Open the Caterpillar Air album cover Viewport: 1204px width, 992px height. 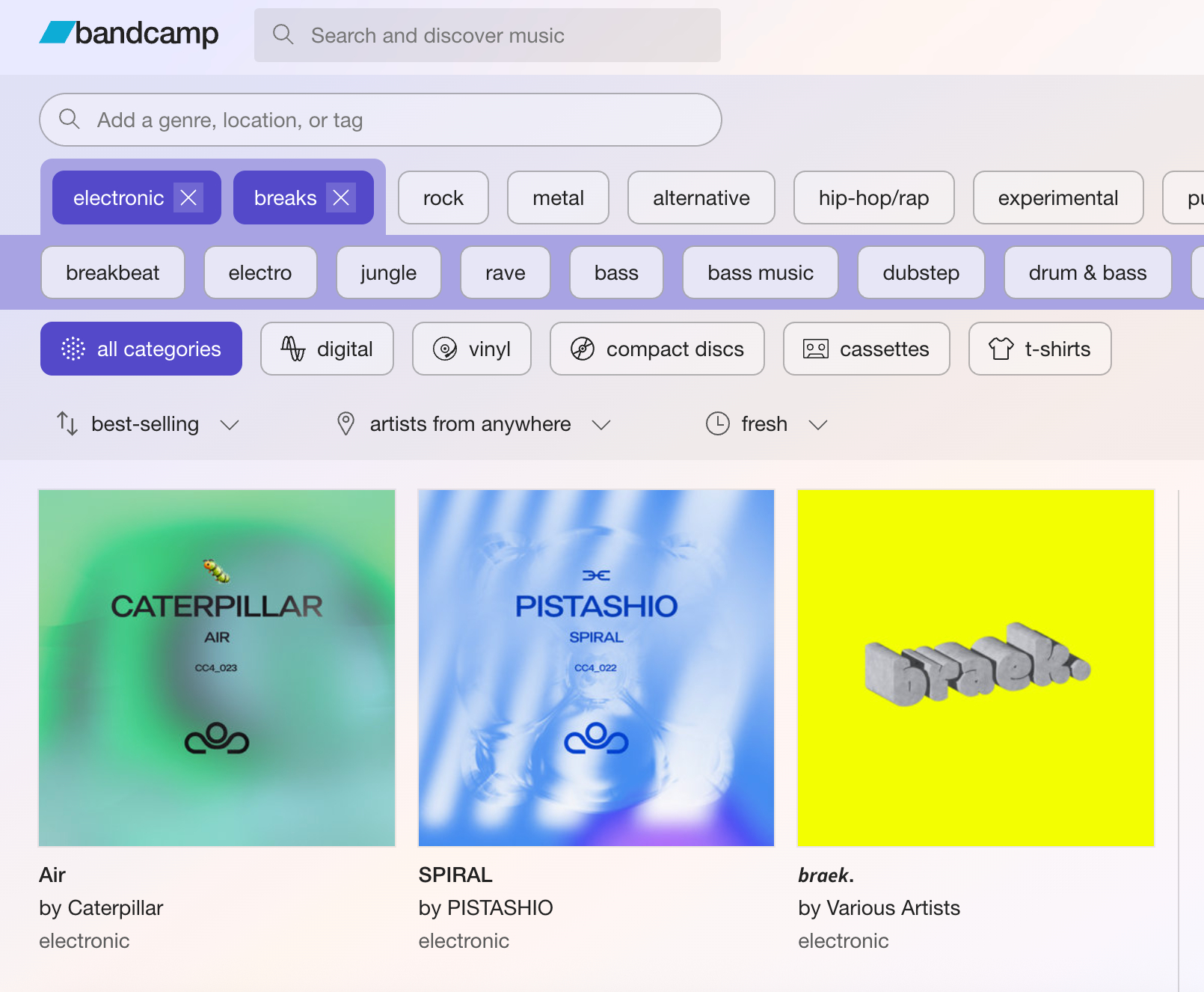point(217,668)
